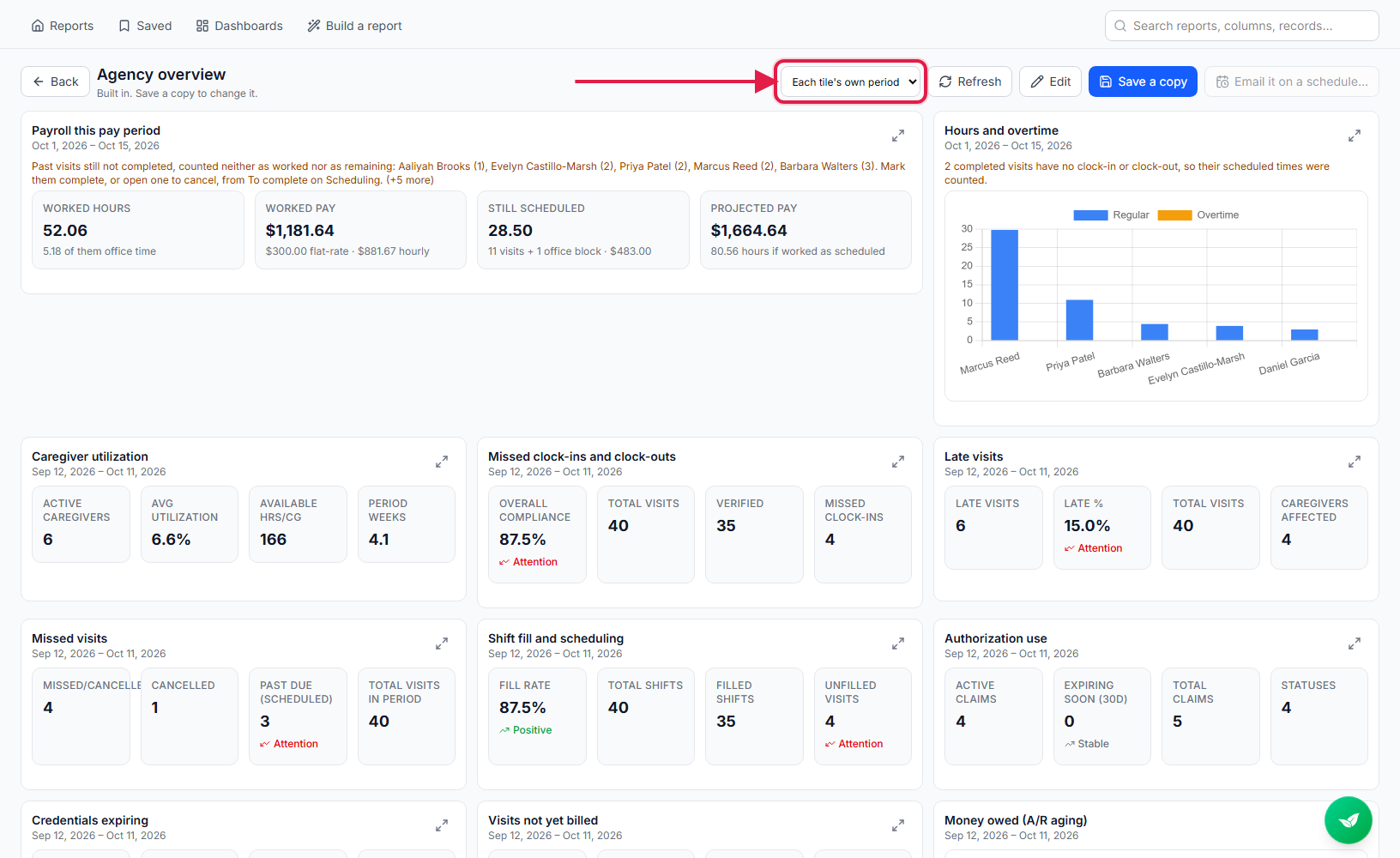Click the Expiring Soon (30D) card
The width and height of the screenshot is (1400, 858).
(x=1102, y=716)
